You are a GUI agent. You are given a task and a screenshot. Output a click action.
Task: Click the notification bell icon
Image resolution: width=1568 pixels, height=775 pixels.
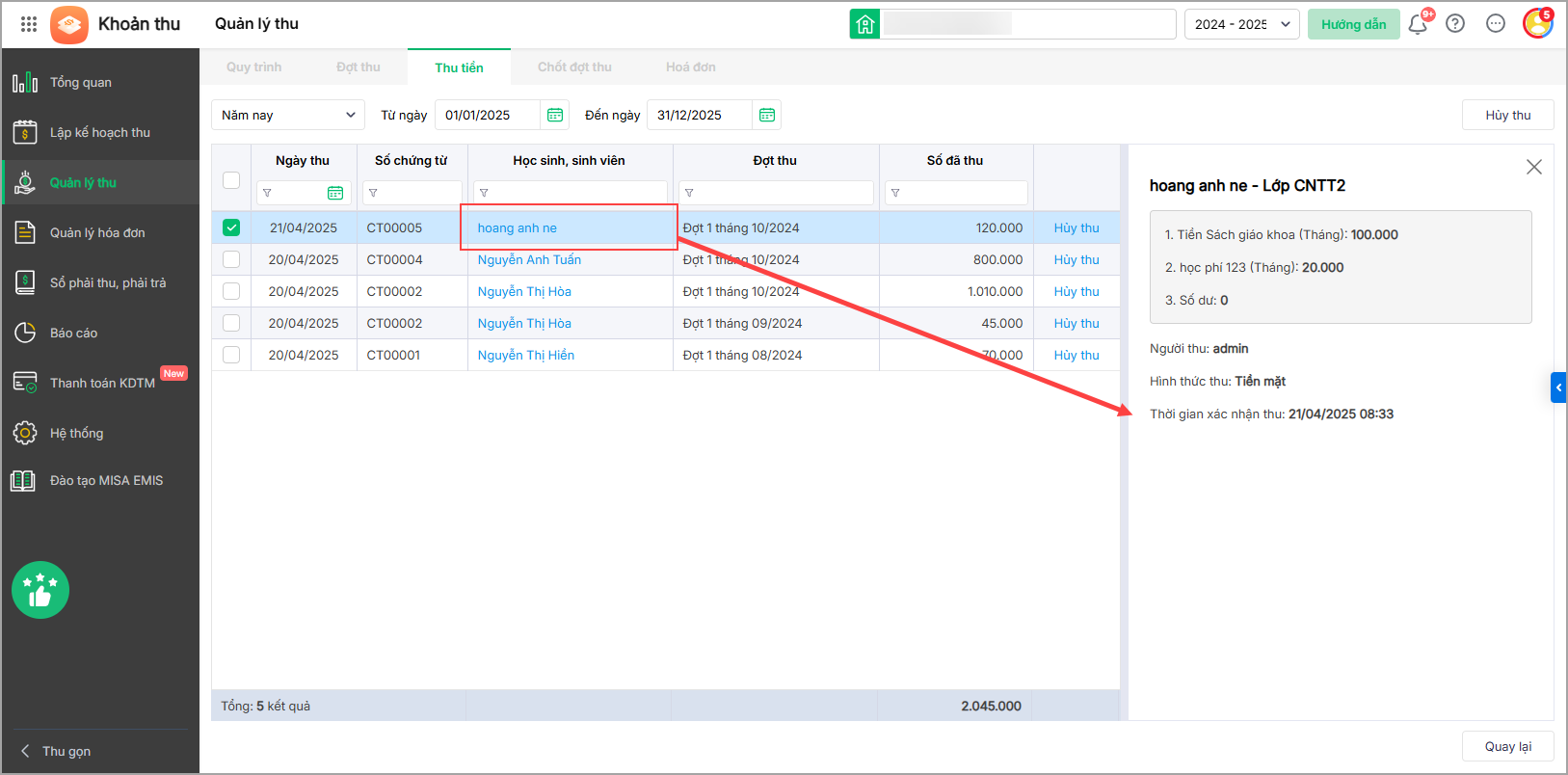coord(1417,24)
